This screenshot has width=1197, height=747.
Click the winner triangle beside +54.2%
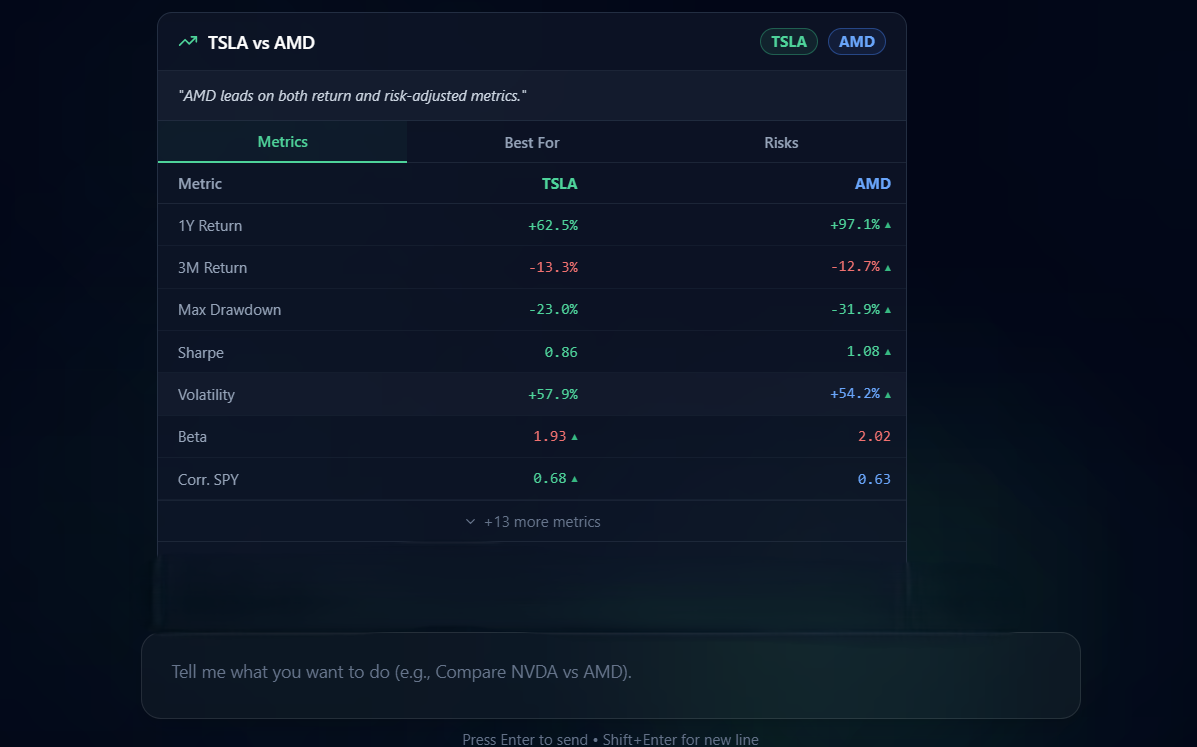point(888,394)
